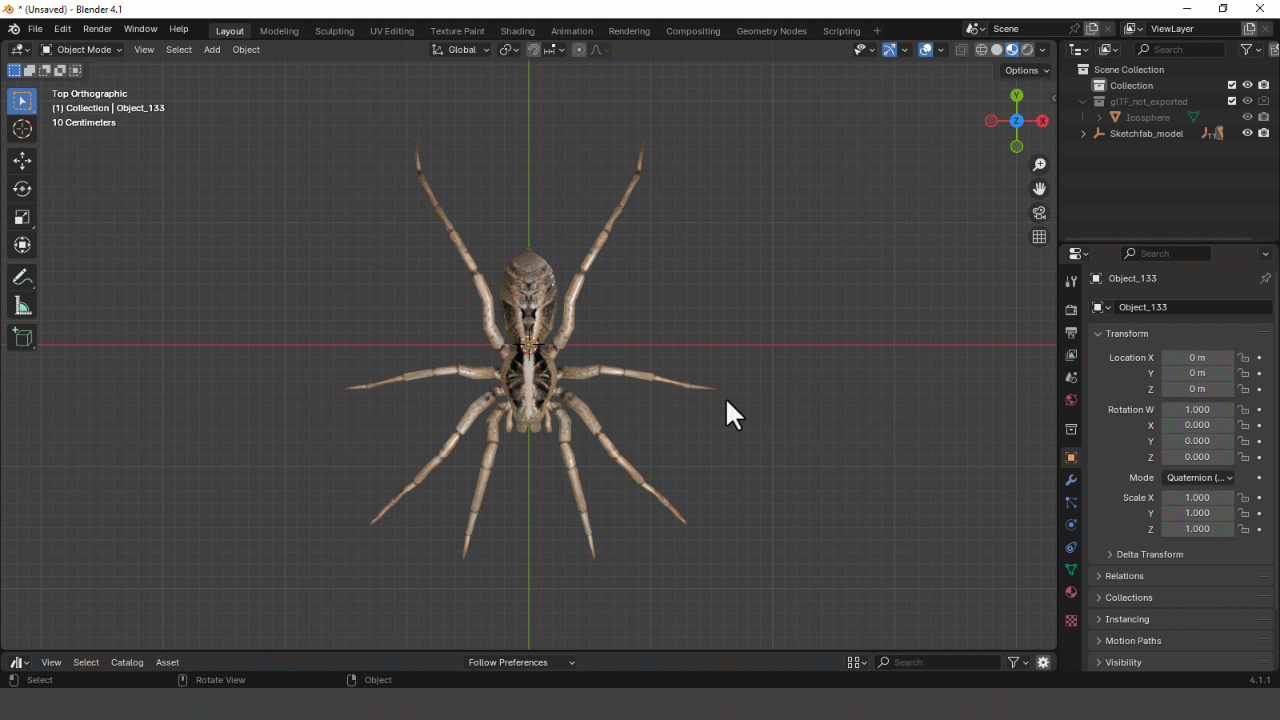Click the viewport Options button

pos(1026,70)
